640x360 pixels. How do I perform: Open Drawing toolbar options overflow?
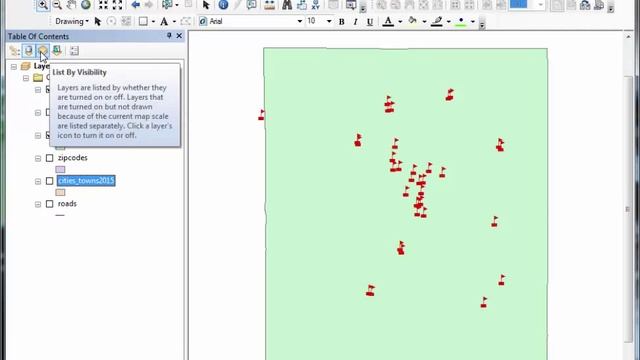pos(482,24)
